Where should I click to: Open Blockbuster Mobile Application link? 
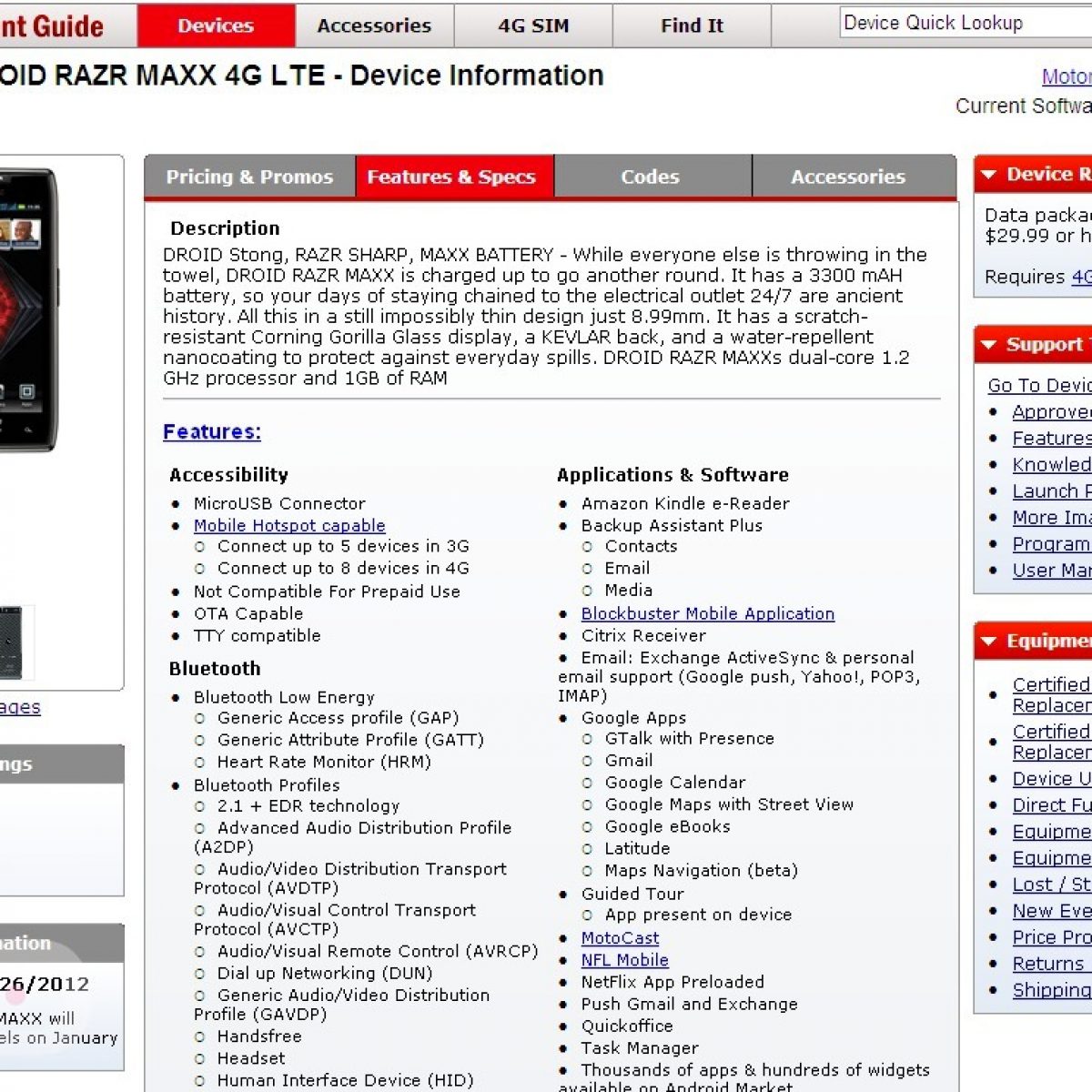click(x=707, y=613)
